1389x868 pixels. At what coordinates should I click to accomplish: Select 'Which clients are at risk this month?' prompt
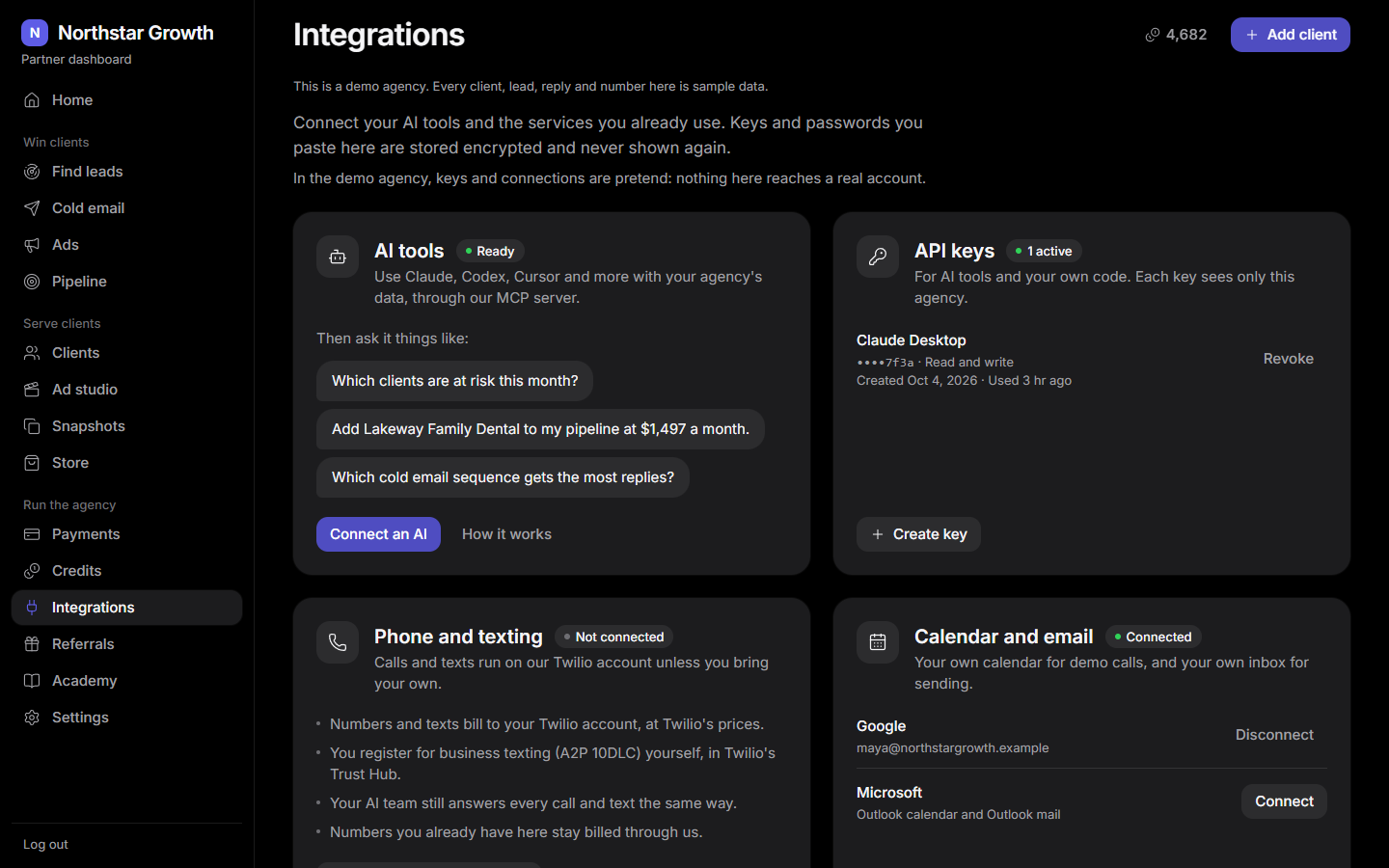[454, 381]
